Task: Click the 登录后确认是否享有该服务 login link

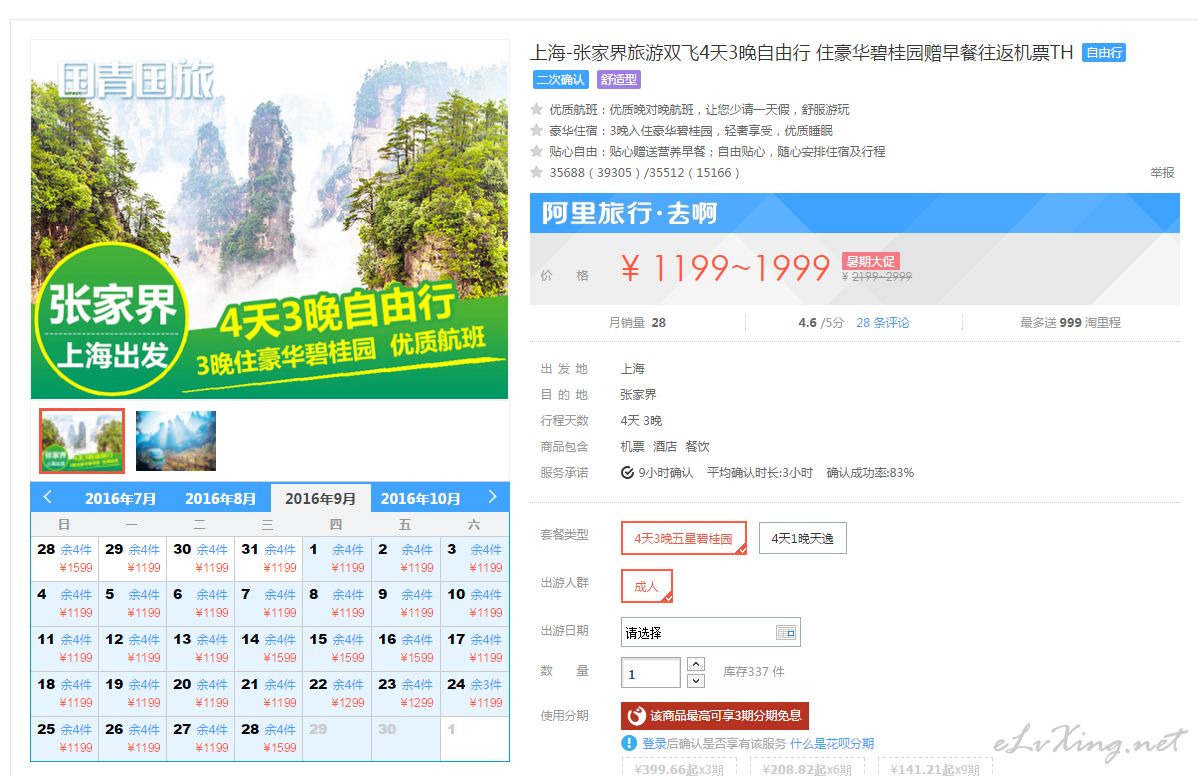Action: (714, 743)
